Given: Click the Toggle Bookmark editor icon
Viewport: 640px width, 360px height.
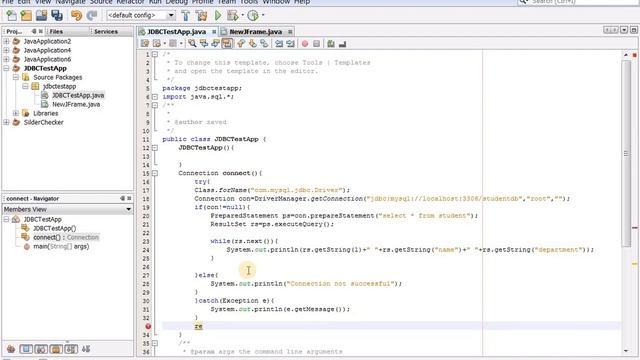Looking at the screenshot, I should pyautogui.click(x=264, y=44).
